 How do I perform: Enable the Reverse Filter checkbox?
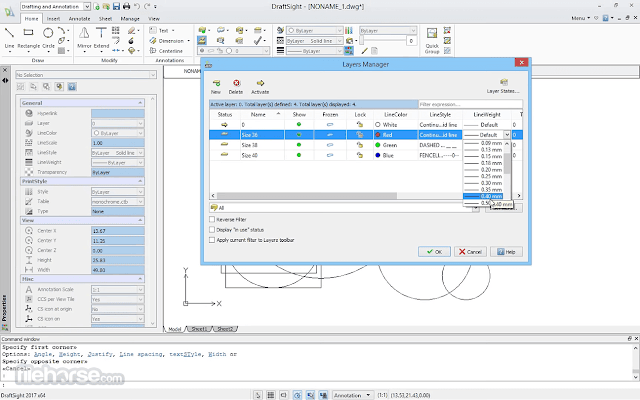(212, 219)
